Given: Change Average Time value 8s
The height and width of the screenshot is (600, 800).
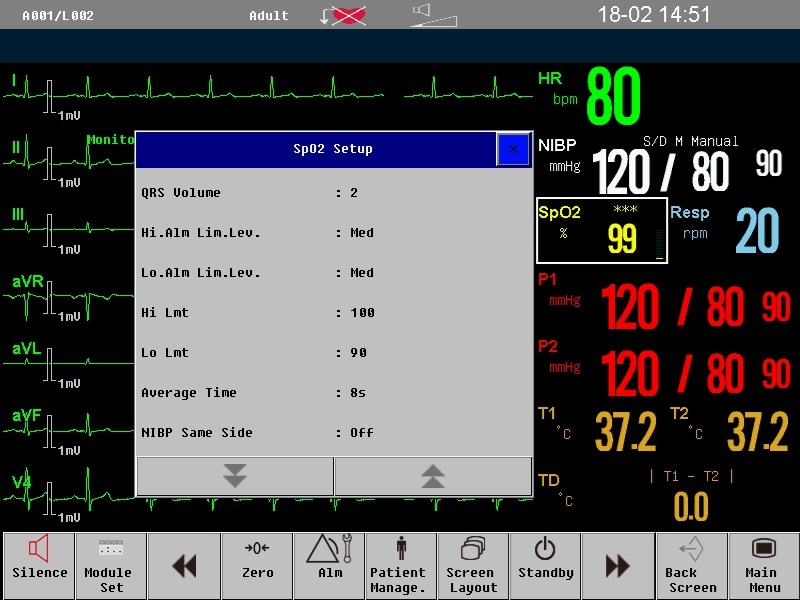Looking at the screenshot, I should click(x=358, y=393).
